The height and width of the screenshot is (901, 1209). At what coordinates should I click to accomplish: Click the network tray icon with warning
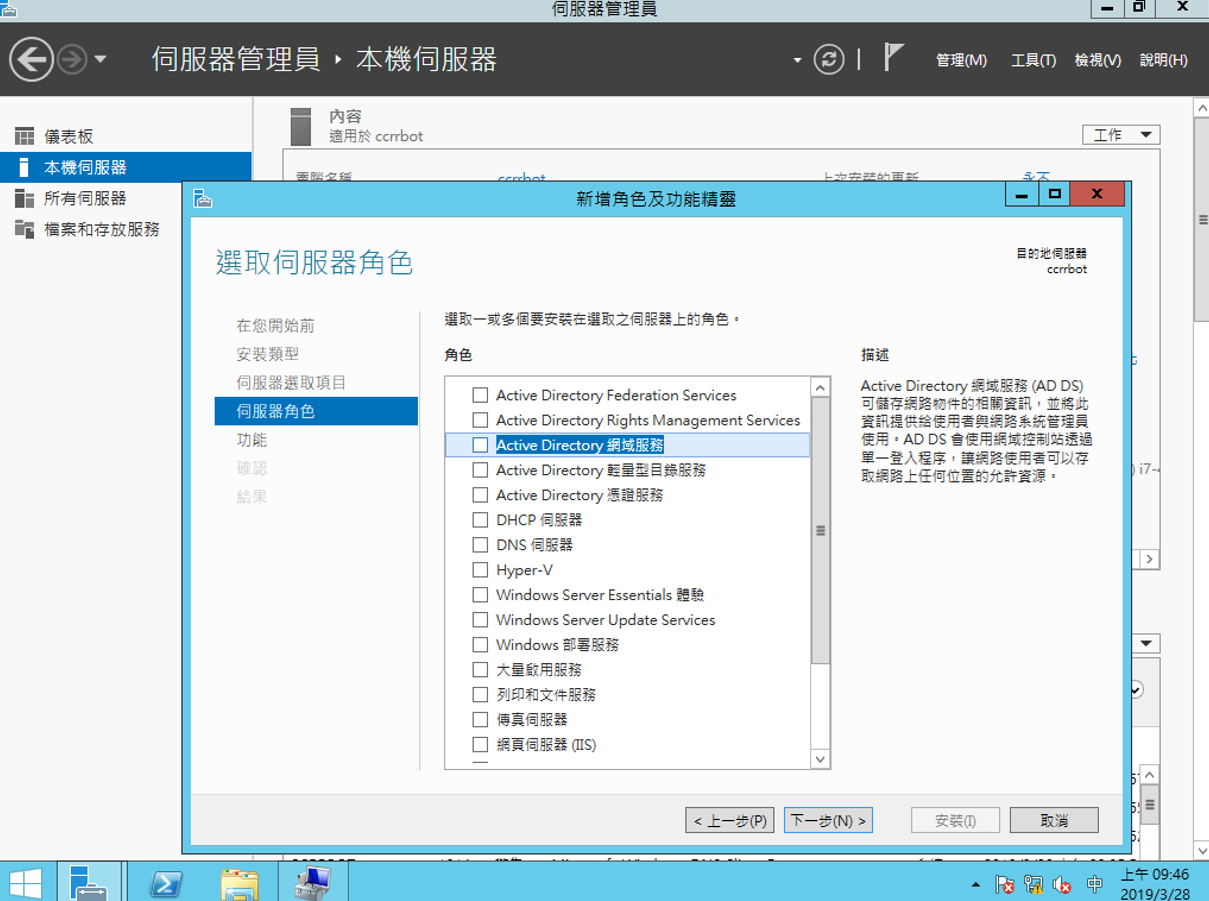(1034, 885)
